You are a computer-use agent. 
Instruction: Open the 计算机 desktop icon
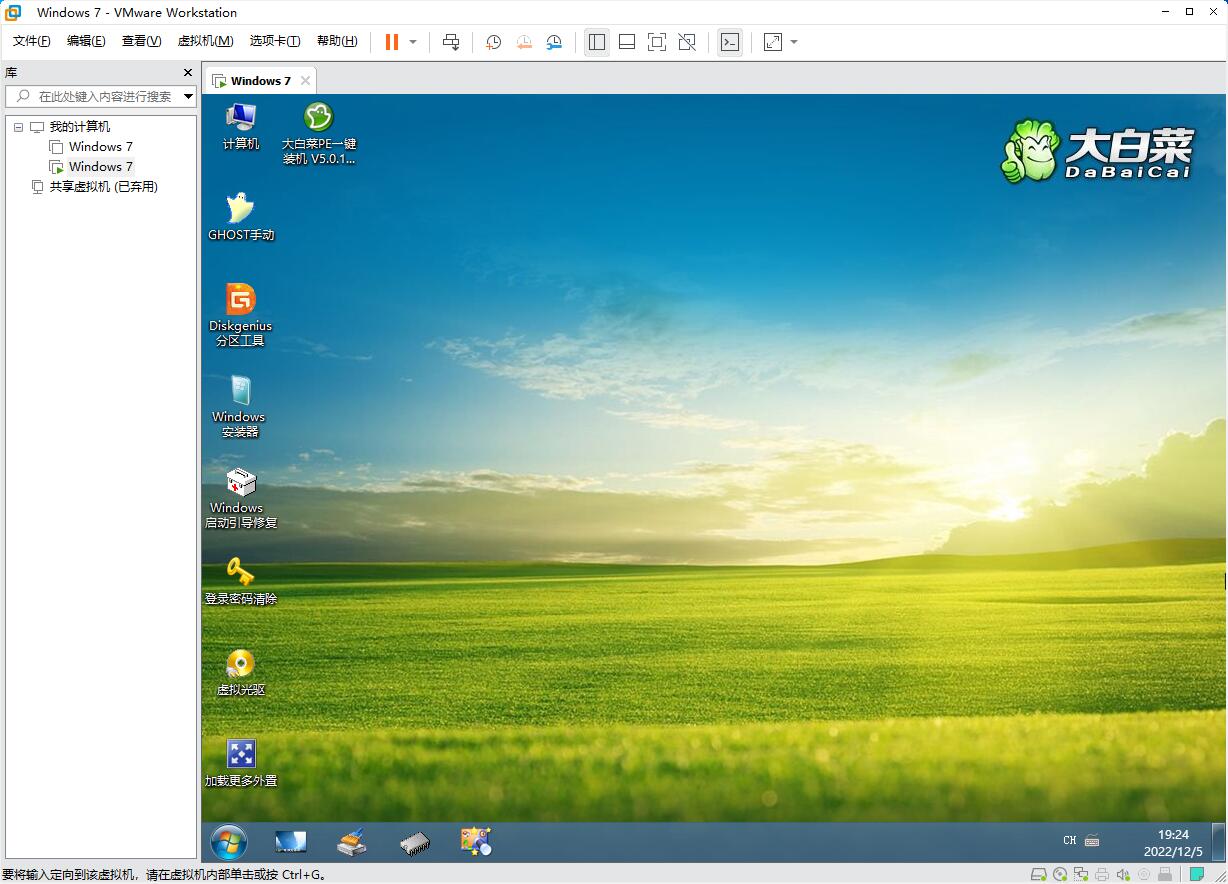tap(241, 127)
